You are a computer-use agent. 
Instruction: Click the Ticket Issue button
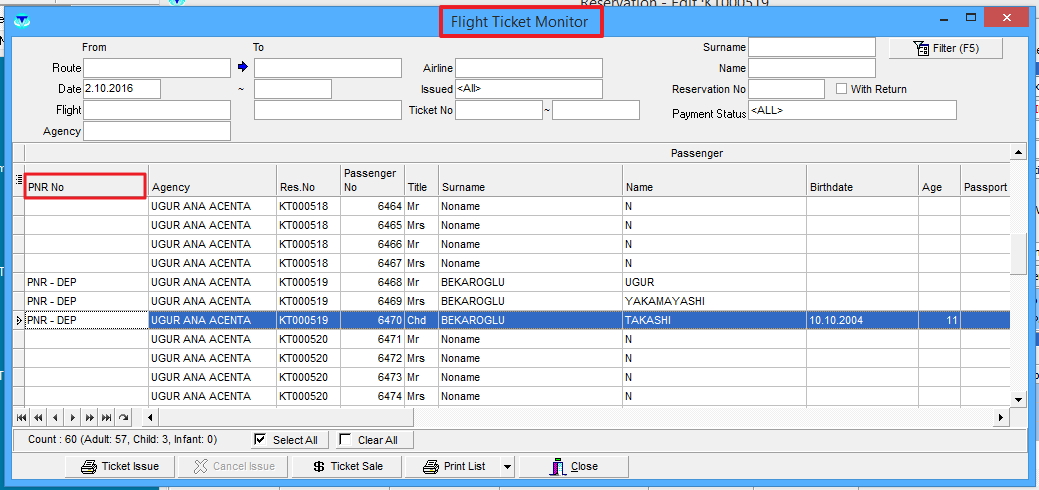[x=119, y=466]
